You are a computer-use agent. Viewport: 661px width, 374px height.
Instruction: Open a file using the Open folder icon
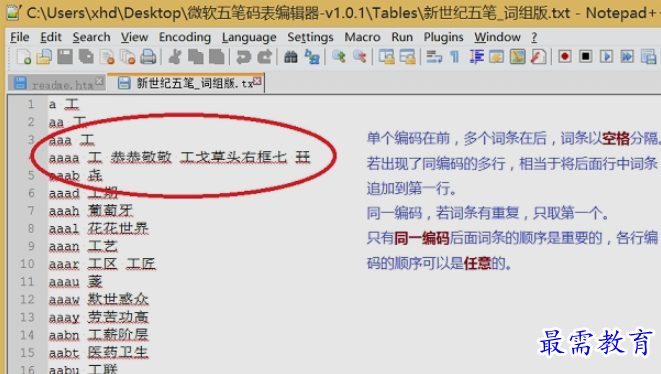44,57
